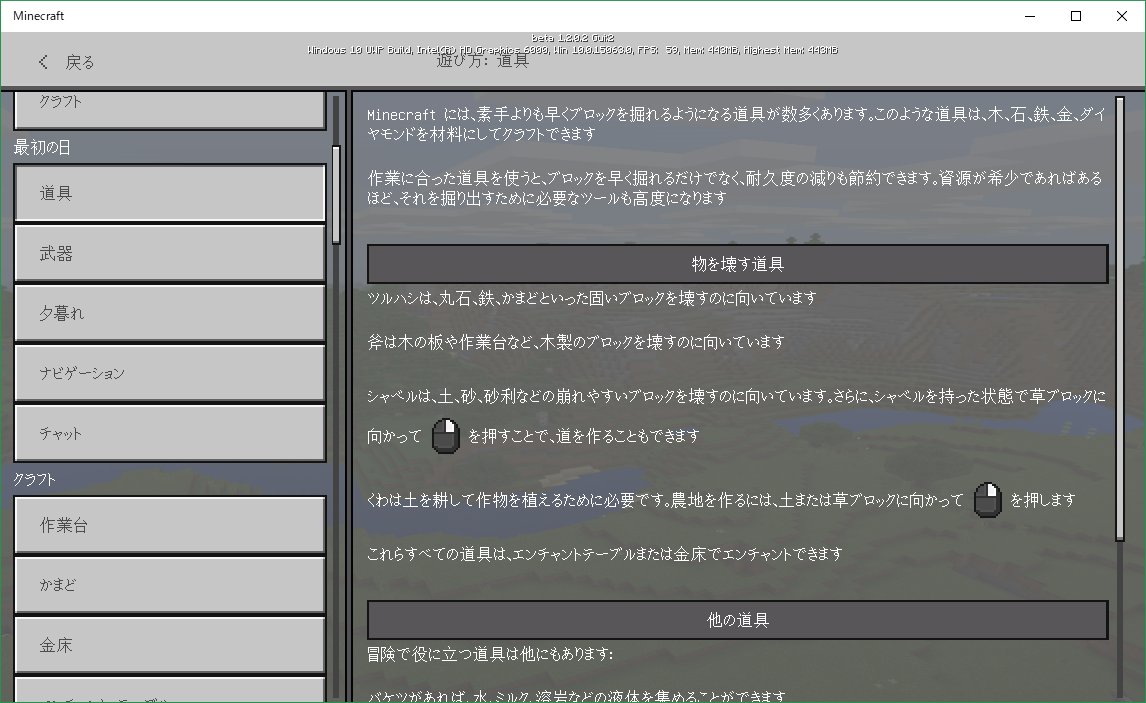
Task: Click the mouse icon before を押します
Action: [x=987, y=500]
